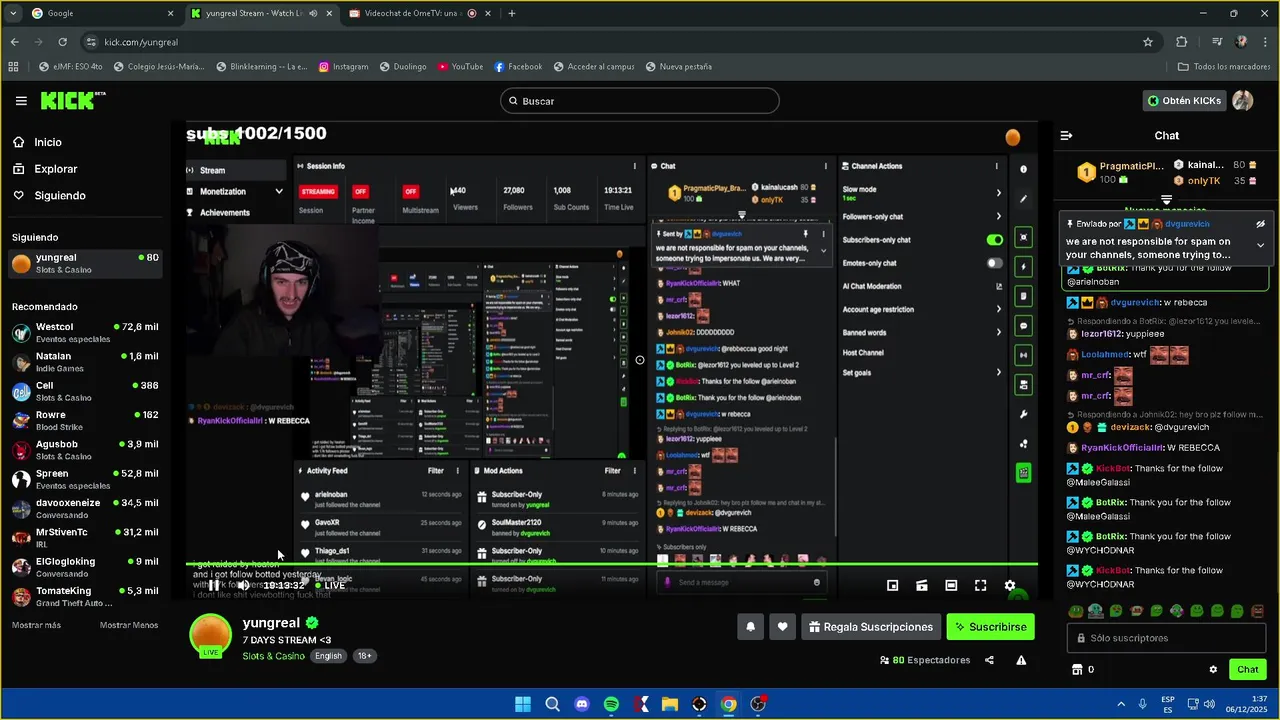Viewport: 1280px width, 720px height.
Task: Seek on the green stream progress bar
Action: pyautogui.click(x=612, y=564)
